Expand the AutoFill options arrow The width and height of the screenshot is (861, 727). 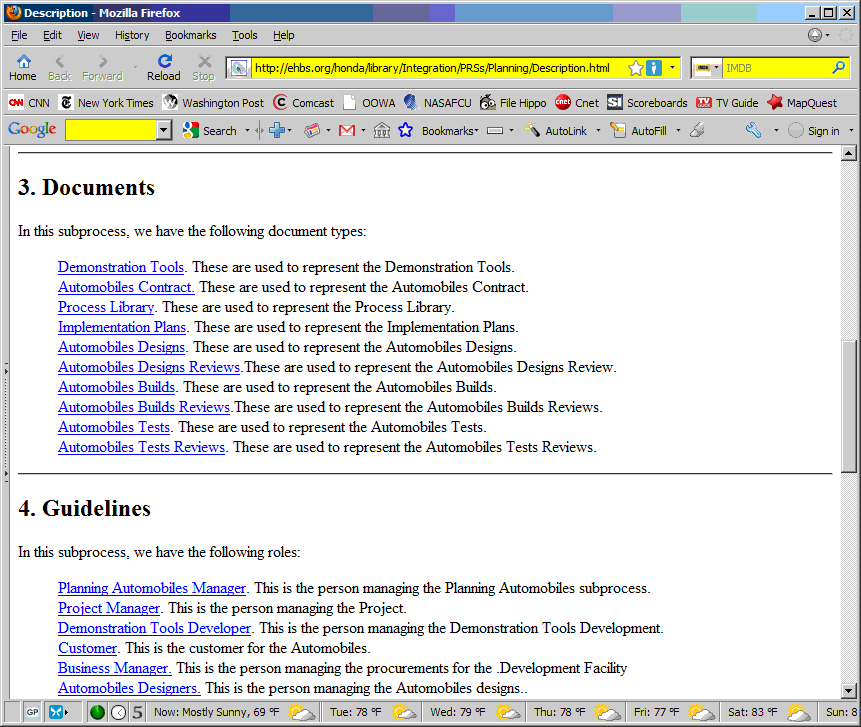pos(678,131)
